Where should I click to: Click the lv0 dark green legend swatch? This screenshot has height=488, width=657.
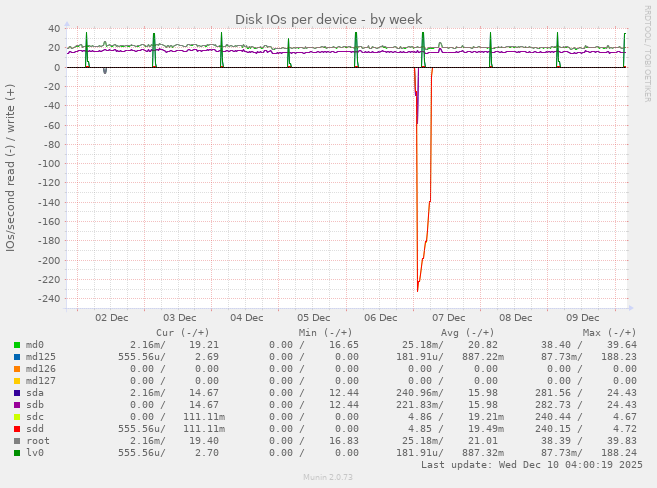click(x=17, y=453)
